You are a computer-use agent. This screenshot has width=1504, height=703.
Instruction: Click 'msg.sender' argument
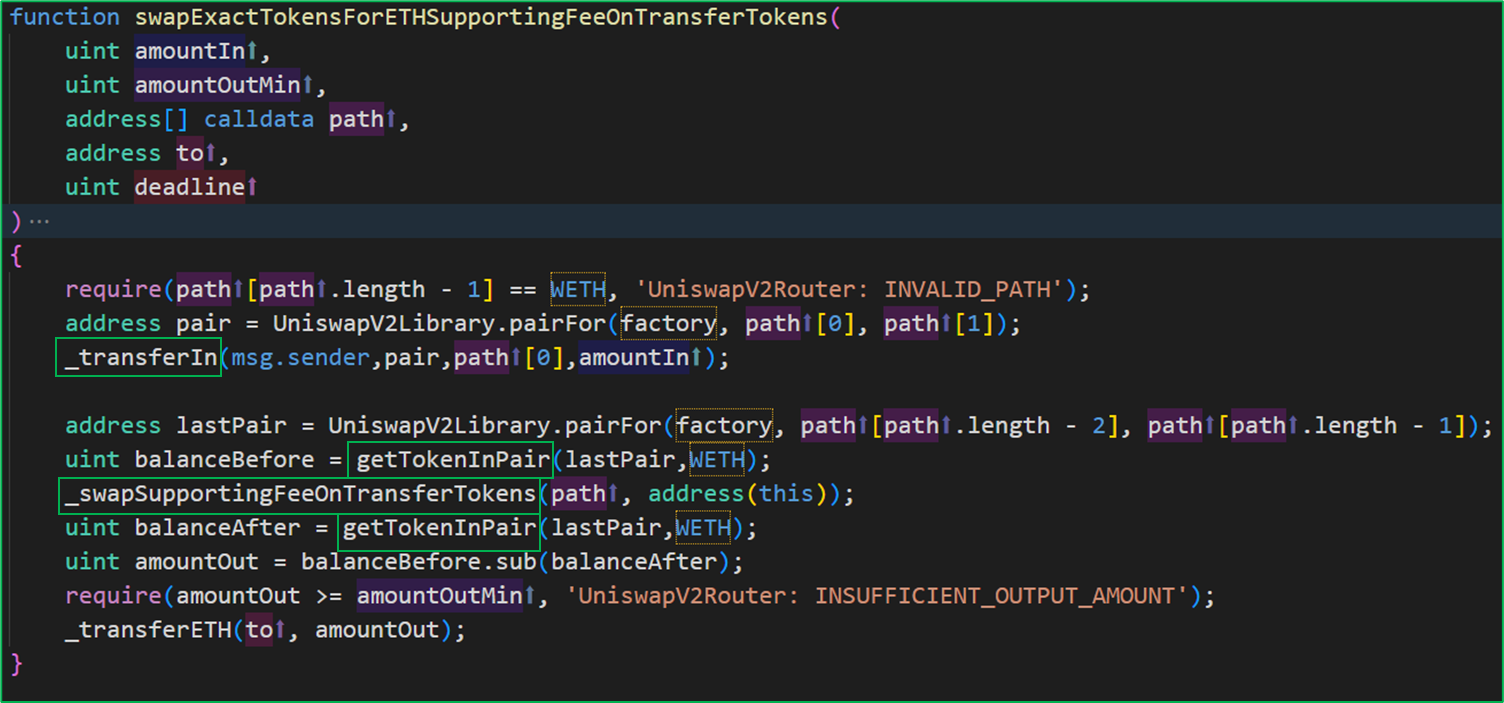[300, 358]
